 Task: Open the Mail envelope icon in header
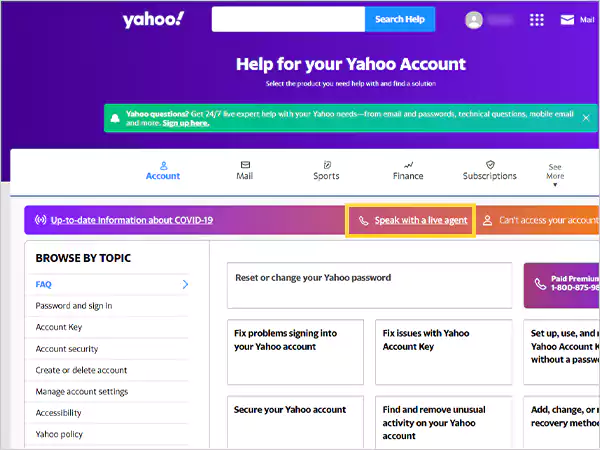pos(567,20)
